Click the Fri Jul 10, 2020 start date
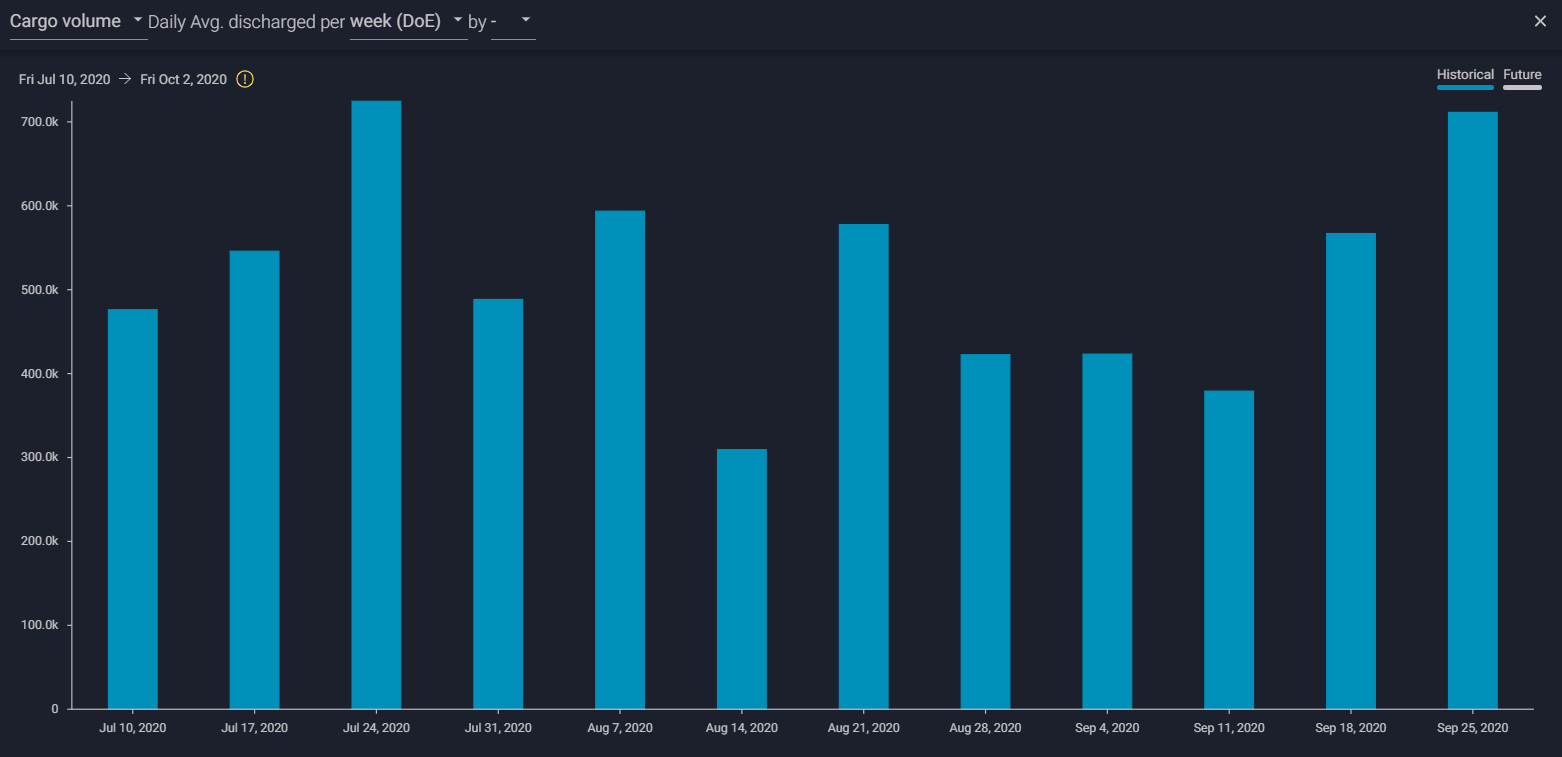The image size is (1562, 757). click(x=65, y=79)
